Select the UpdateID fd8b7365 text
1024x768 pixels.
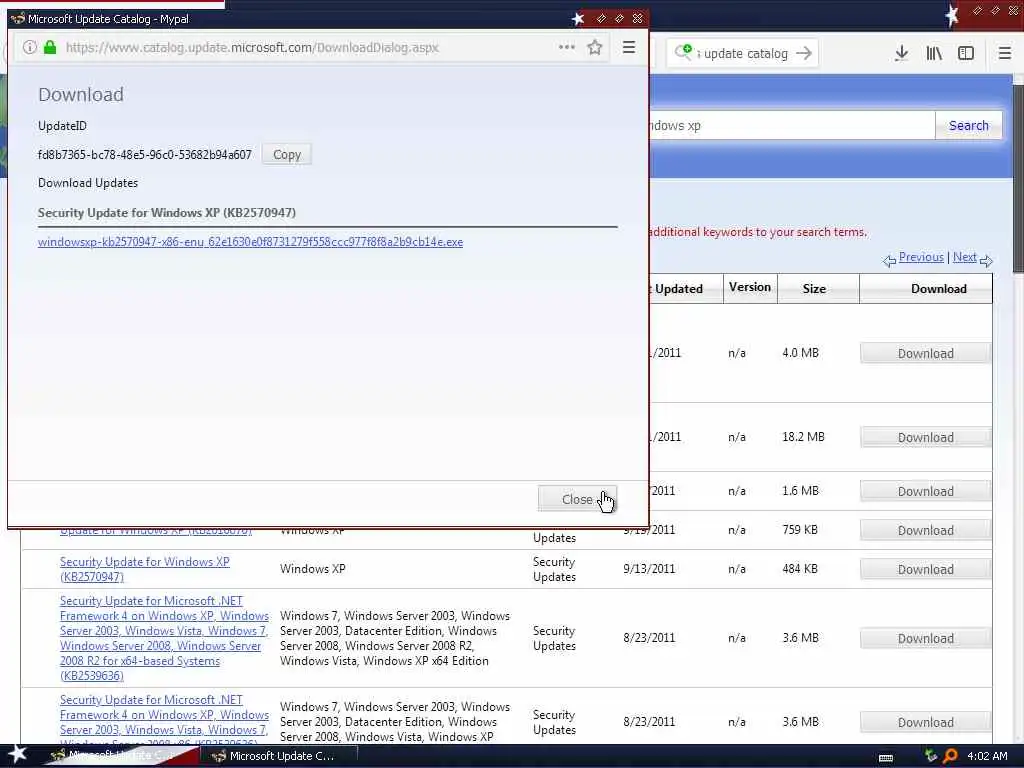point(144,155)
